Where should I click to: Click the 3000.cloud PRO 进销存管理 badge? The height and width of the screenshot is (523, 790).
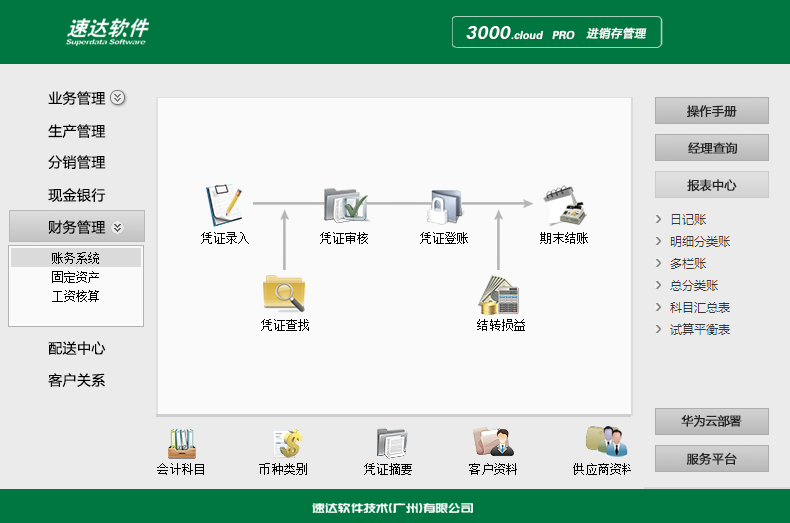(x=557, y=32)
